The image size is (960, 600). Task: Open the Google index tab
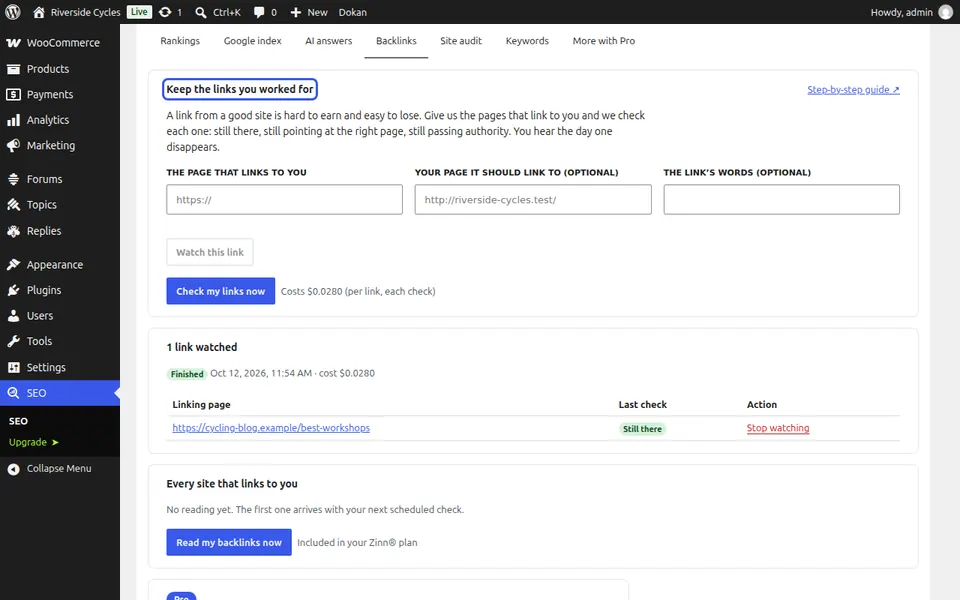pyautogui.click(x=252, y=41)
